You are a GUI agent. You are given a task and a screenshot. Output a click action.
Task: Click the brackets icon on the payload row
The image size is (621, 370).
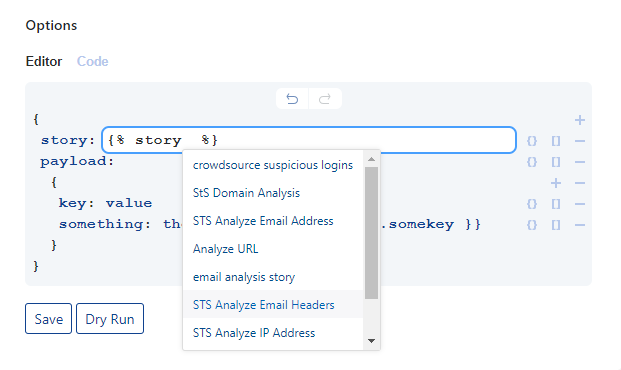[x=556, y=162]
